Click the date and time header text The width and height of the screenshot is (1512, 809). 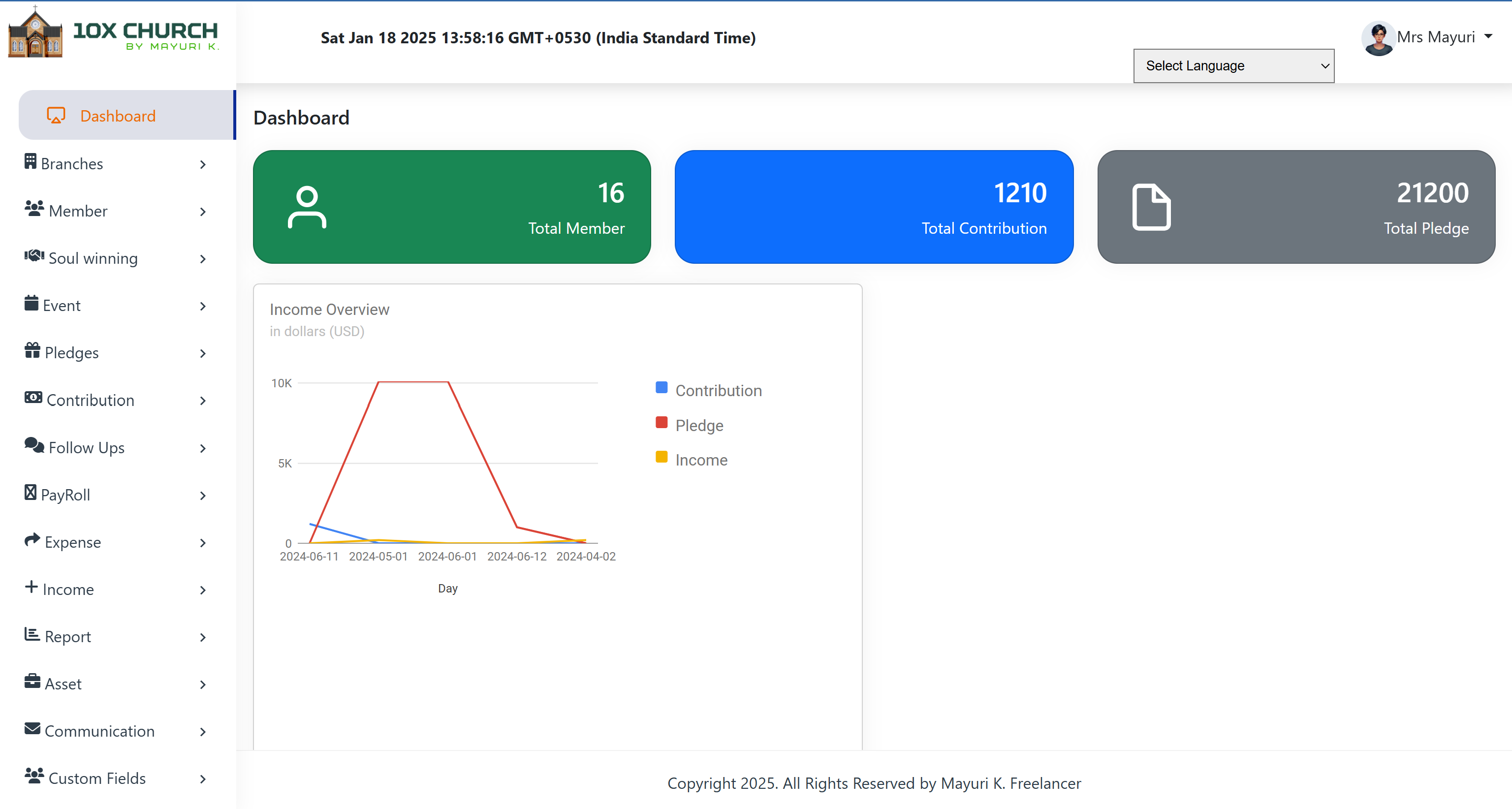[x=538, y=37]
